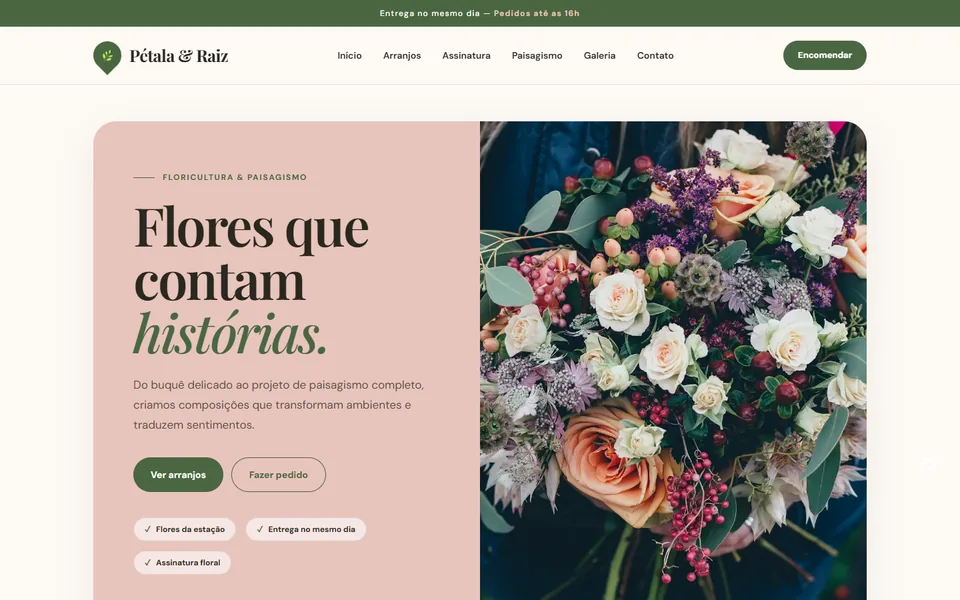This screenshot has height=600, width=960.
Task: Select the Assinatura nav link
Action: point(467,56)
